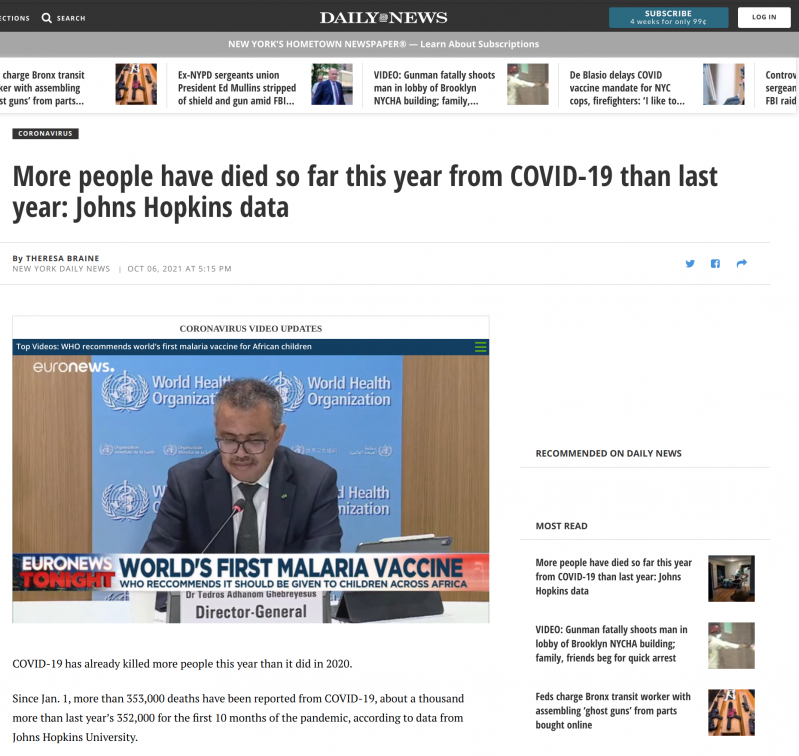This screenshot has height=756, width=799.
Task: Open Most Read COVID-19 deaths headline
Action: [614, 577]
